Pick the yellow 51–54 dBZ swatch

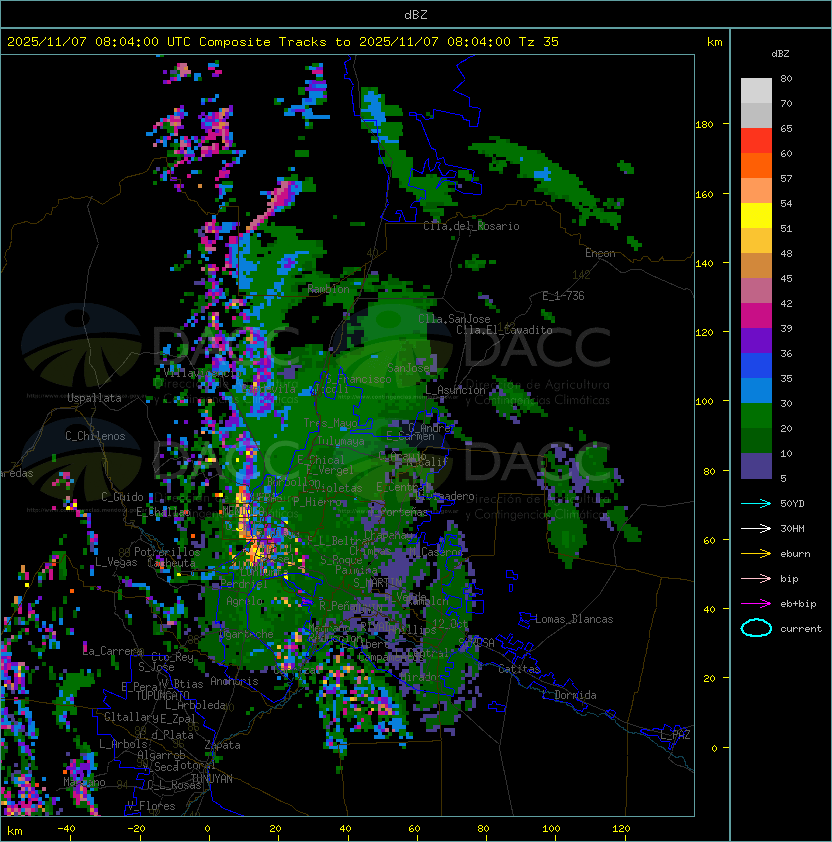click(x=756, y=215)
